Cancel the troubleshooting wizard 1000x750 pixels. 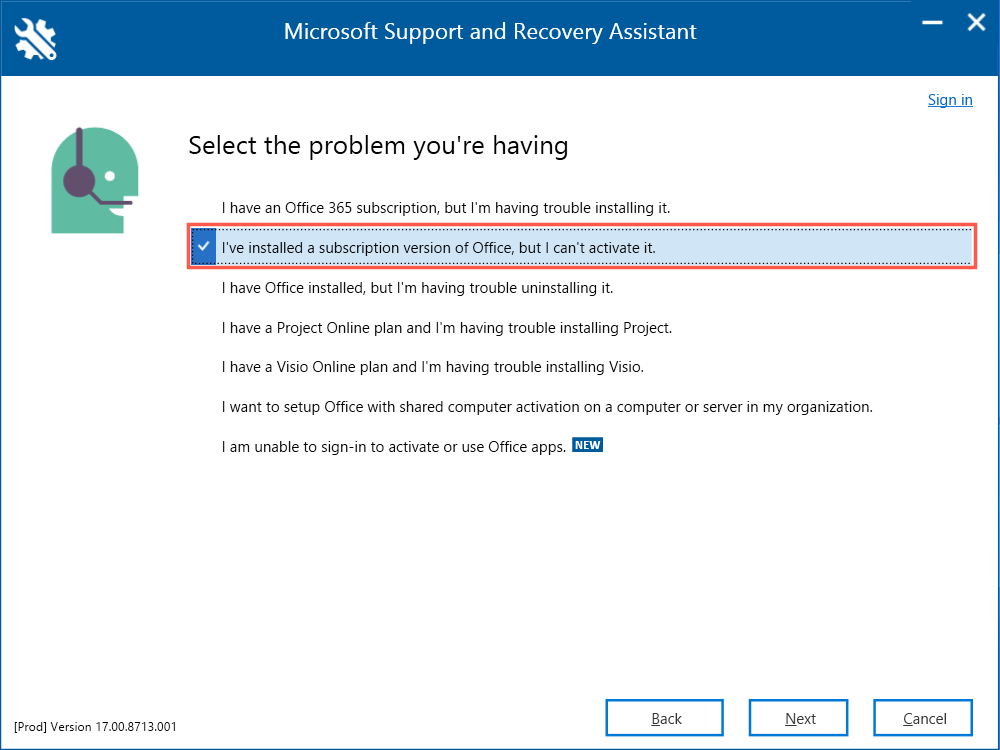point(923,718)
